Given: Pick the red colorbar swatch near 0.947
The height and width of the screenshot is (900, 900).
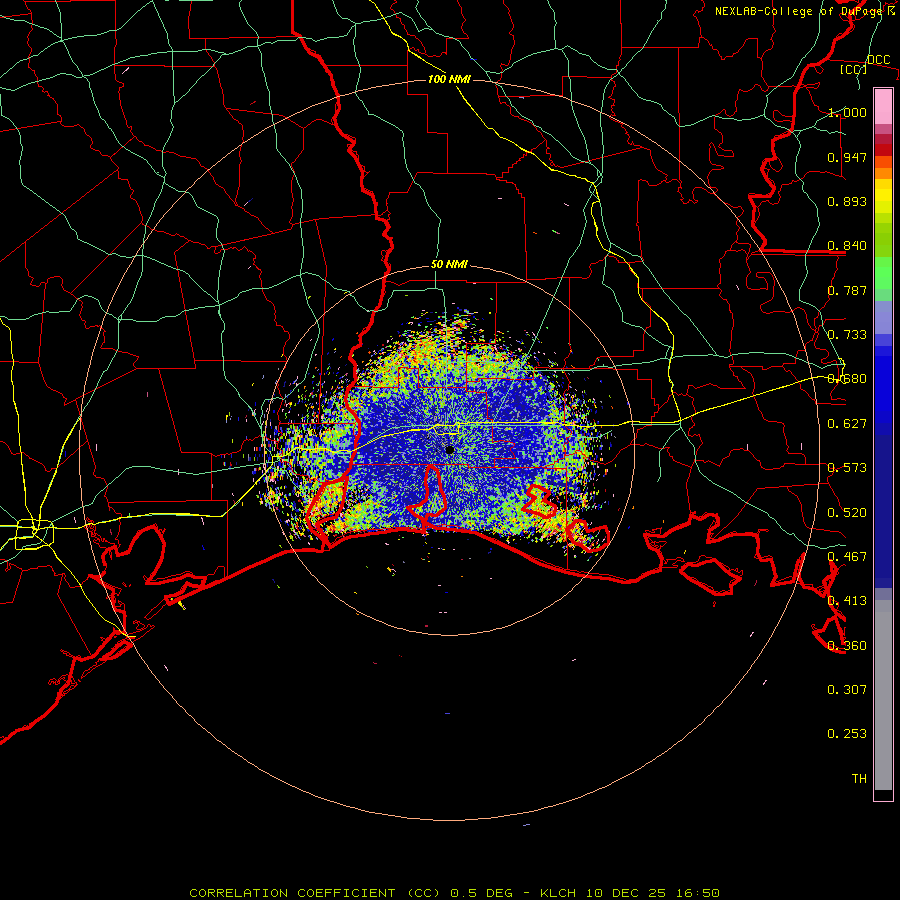Looking at the screenshot, I should tap(883, 150).
